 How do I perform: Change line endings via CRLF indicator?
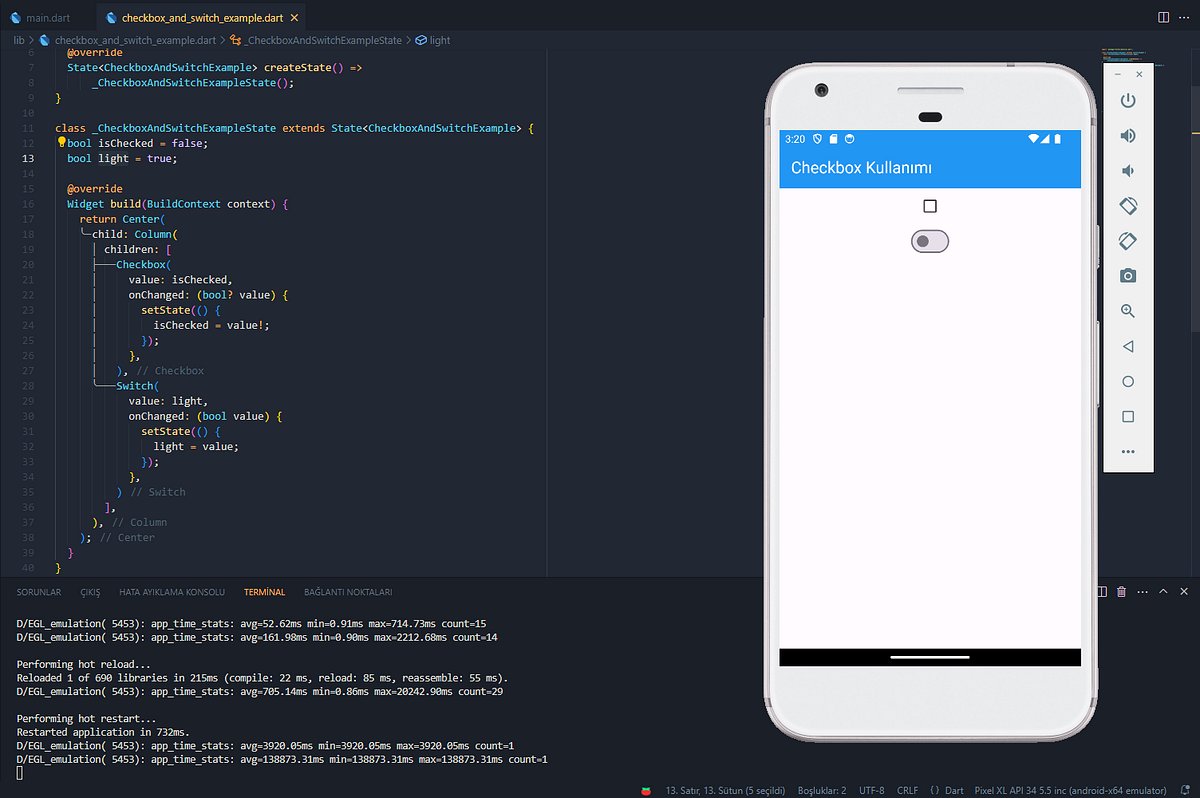[x=908, y=790]
